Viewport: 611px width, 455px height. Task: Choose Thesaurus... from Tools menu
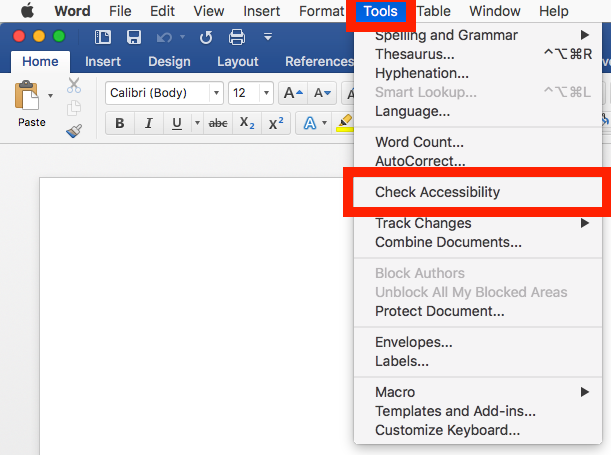click(x=478, y=54)
